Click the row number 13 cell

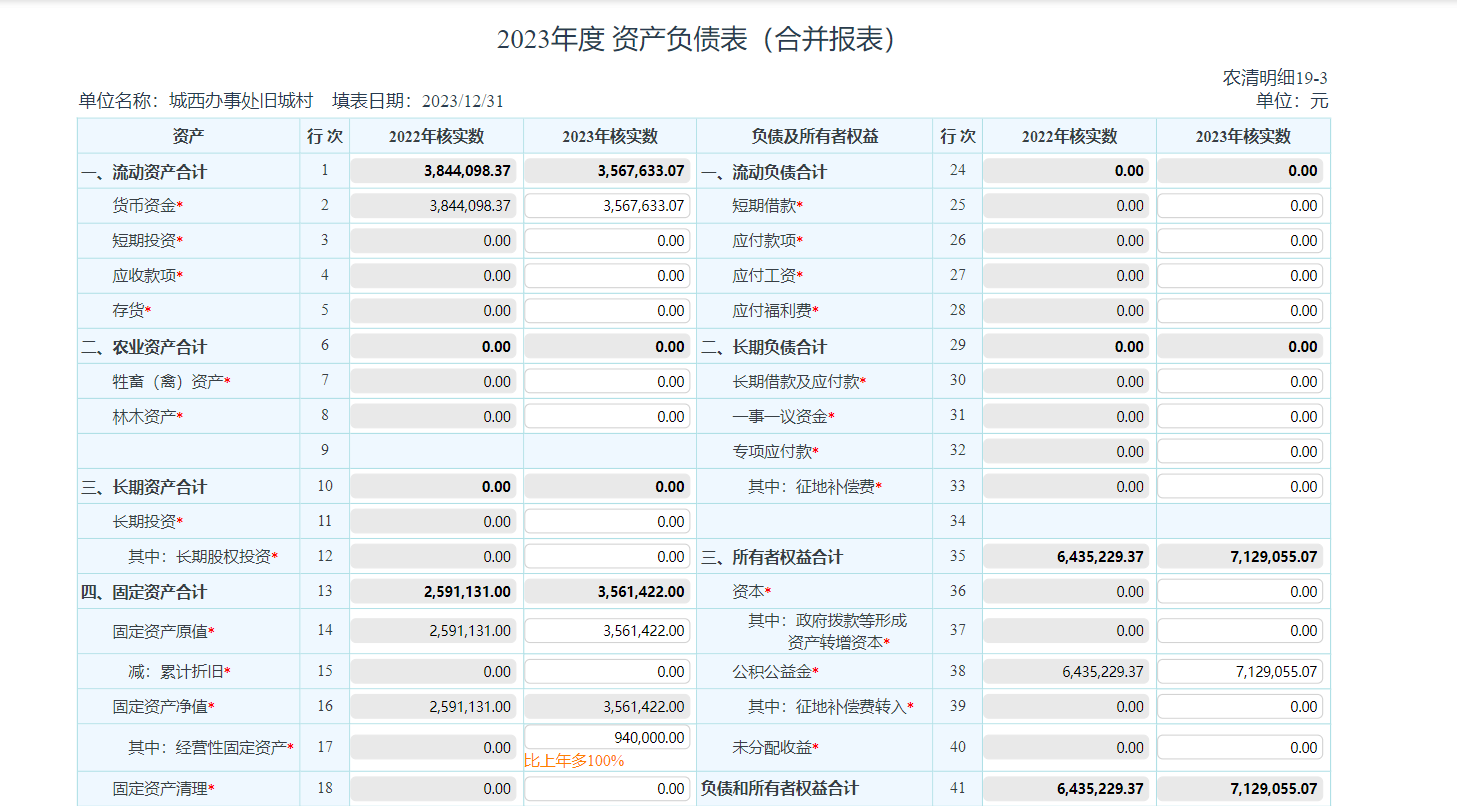coord(325,591)
